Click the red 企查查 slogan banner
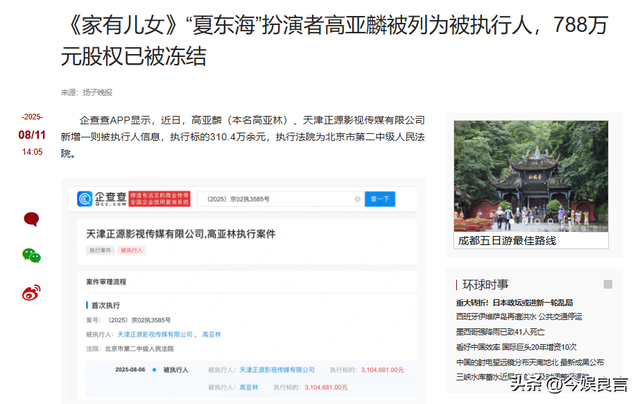 [x=160, y=199]
